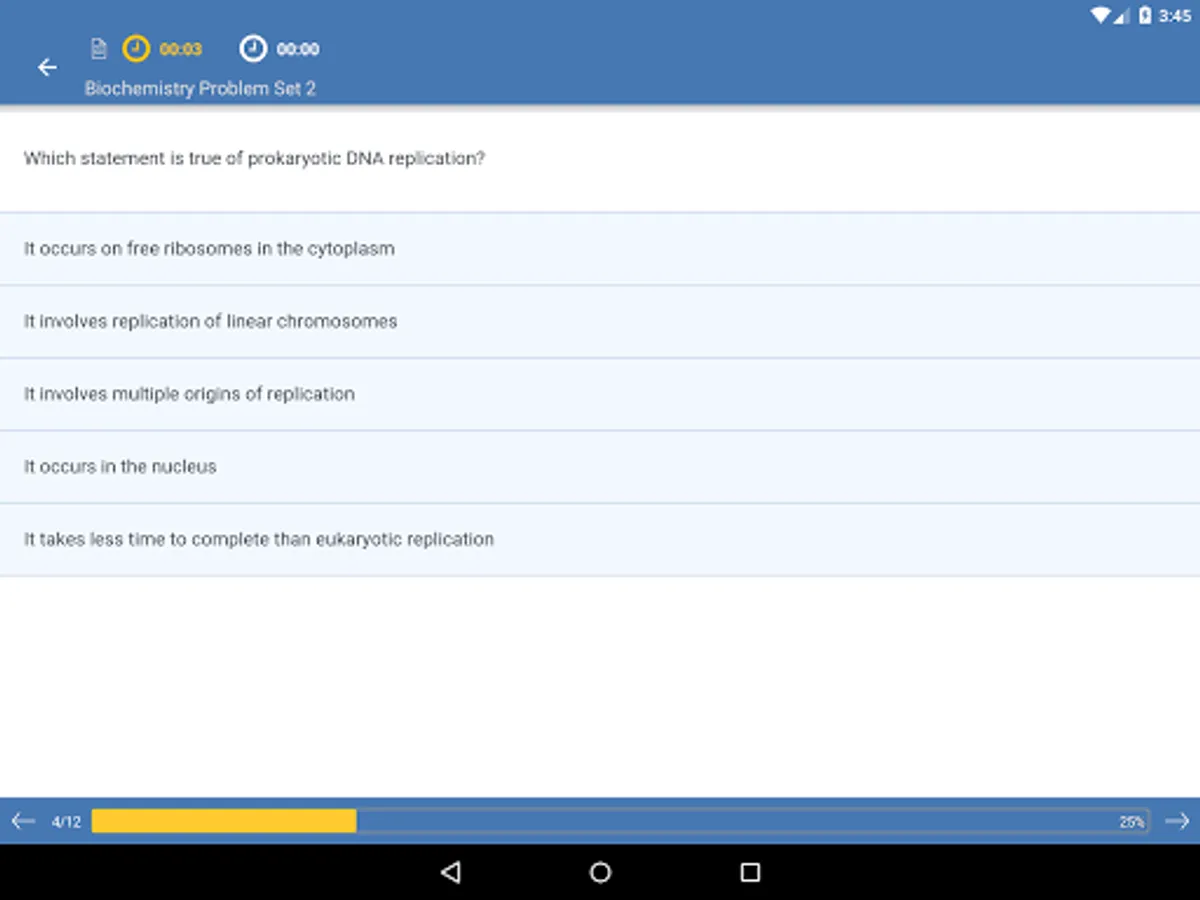Tap the 25% progress label
The image size is (1200, 900).
click(x=1132, y=822)
